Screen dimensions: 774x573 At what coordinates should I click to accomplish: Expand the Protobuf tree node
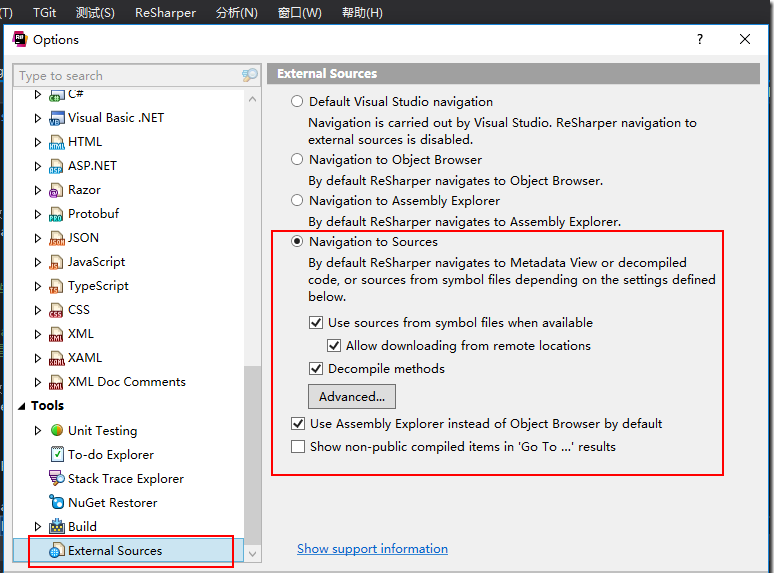(x=38, y=214)
